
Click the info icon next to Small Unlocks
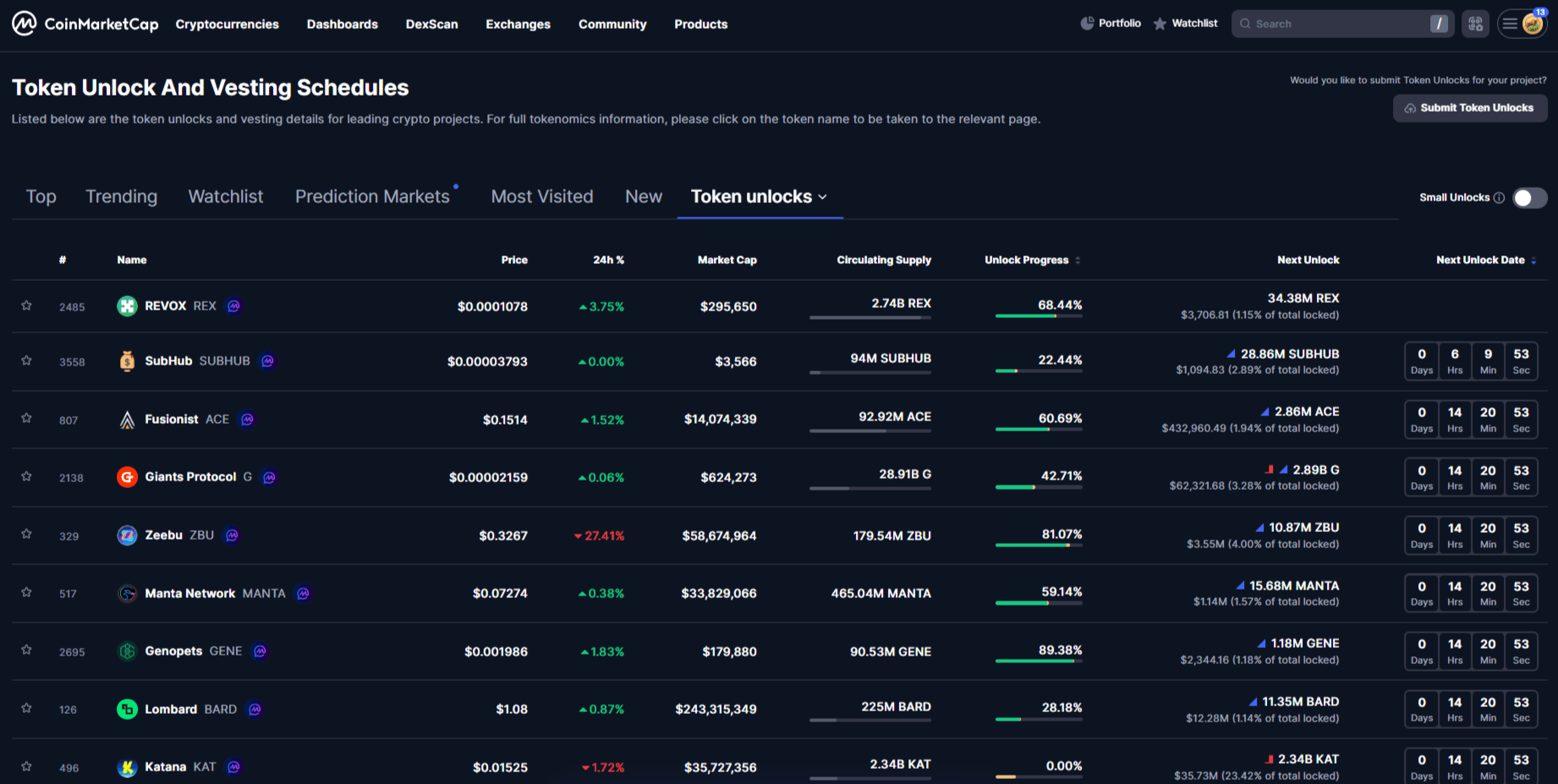(1499, 197)
